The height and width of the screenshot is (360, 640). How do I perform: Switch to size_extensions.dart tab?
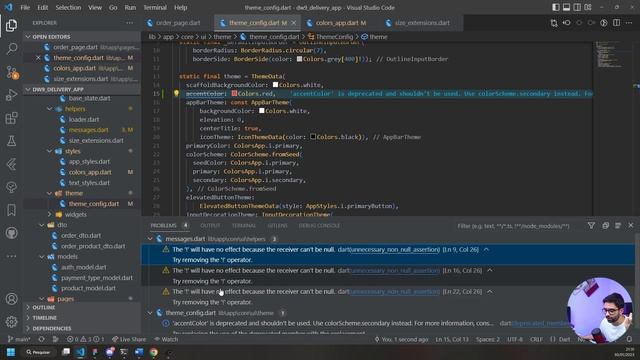tap(422, 23)
